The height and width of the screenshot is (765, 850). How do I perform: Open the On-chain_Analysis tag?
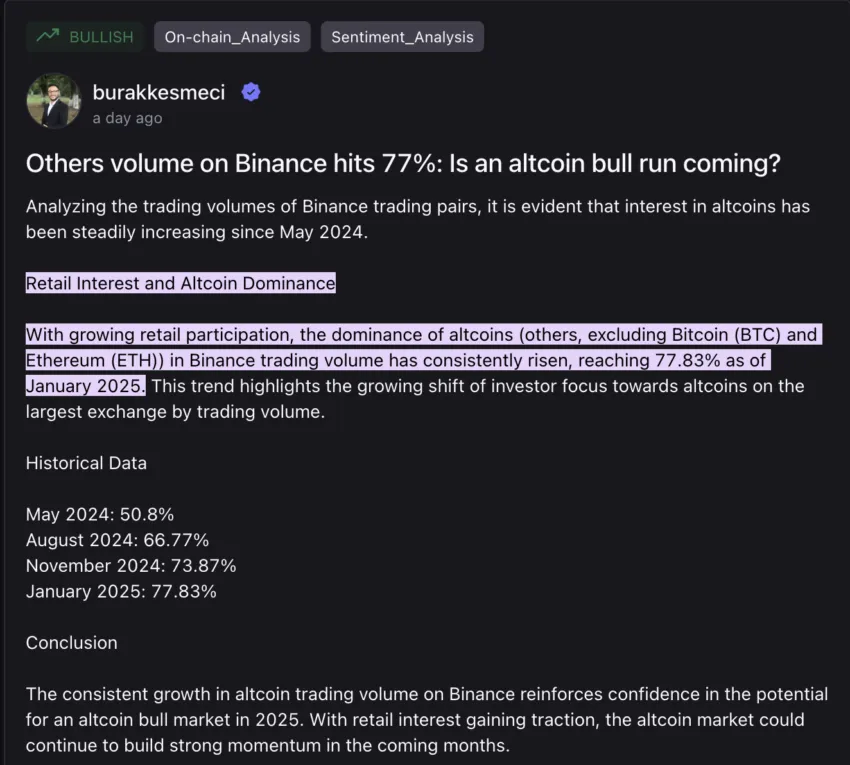pyautogui.click(x=232, y=37)
